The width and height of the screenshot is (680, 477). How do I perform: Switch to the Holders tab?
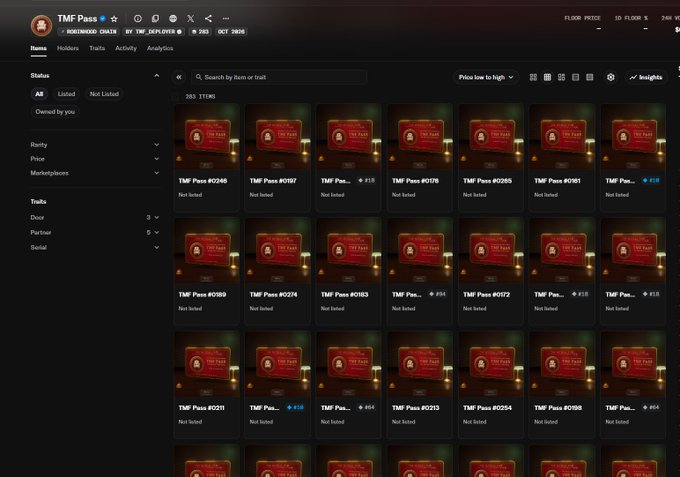coord(68,48)
